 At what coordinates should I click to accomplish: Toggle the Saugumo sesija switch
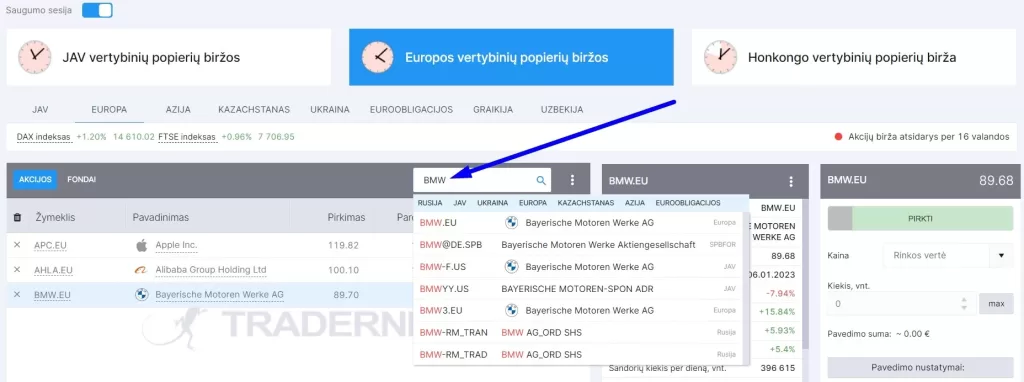[x=97, y=10]
